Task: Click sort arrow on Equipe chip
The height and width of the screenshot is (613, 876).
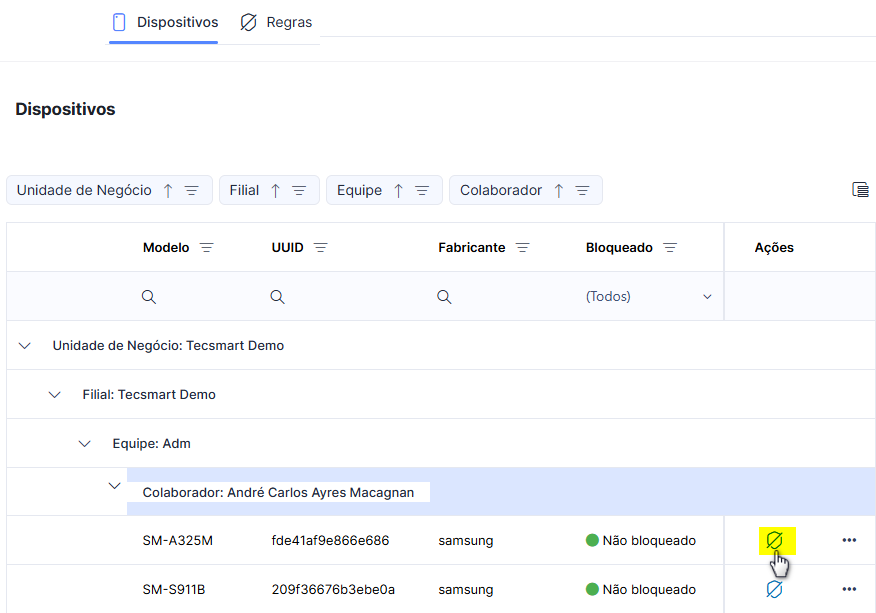Action: tap(398, 191)
